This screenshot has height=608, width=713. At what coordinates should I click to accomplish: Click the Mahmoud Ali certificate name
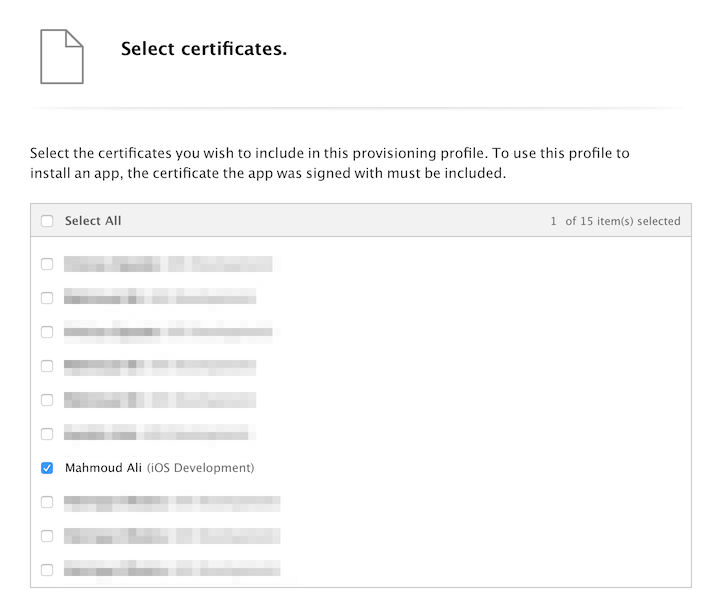pyautogui.click(x=103, y=468)
